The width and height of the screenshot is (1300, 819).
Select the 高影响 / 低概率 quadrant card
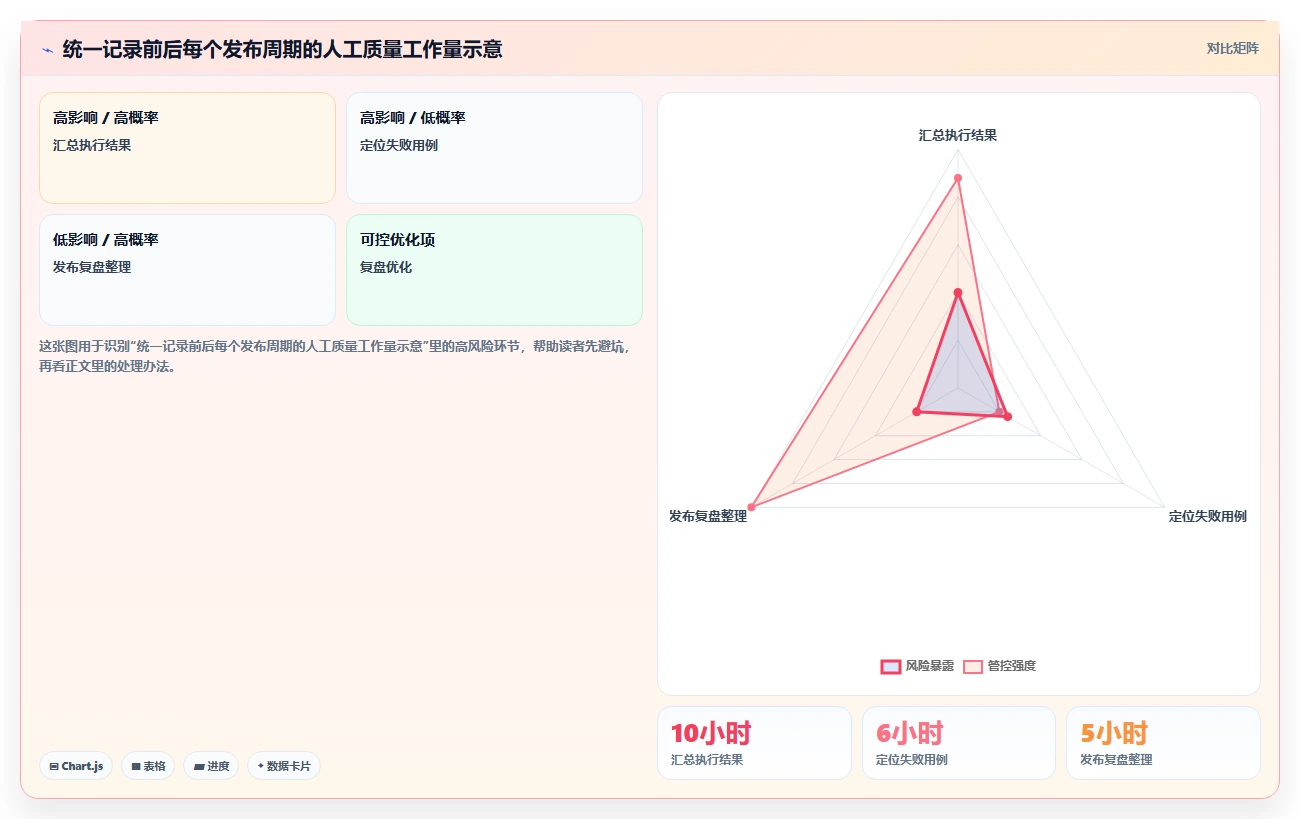(494, 148)
